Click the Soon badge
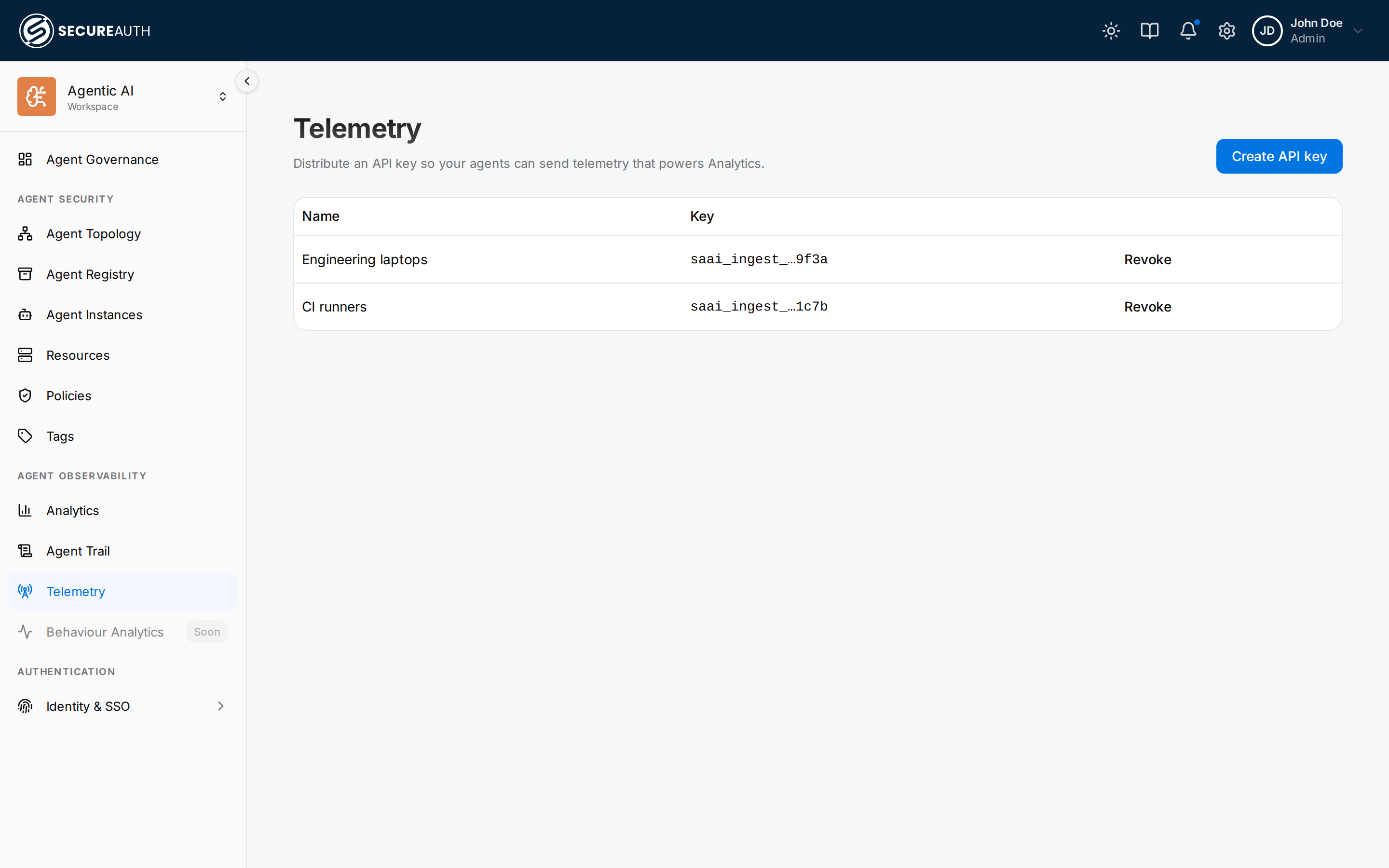1389x868 pixels. click(207, 632)
